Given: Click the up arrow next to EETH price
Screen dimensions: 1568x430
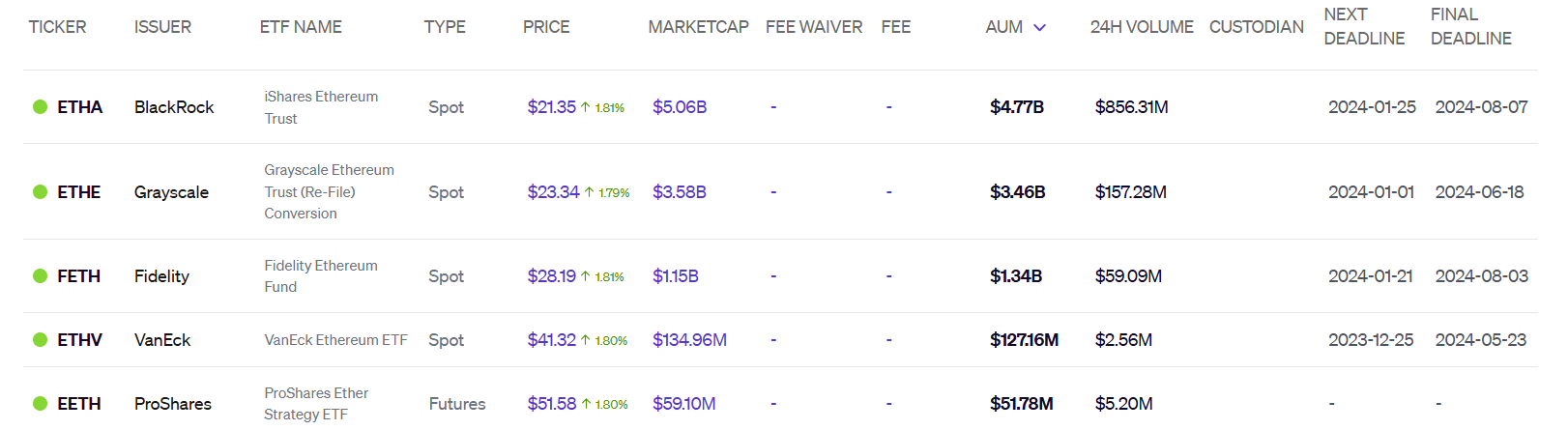Looking at the screenshot, I should pos(586,404).
